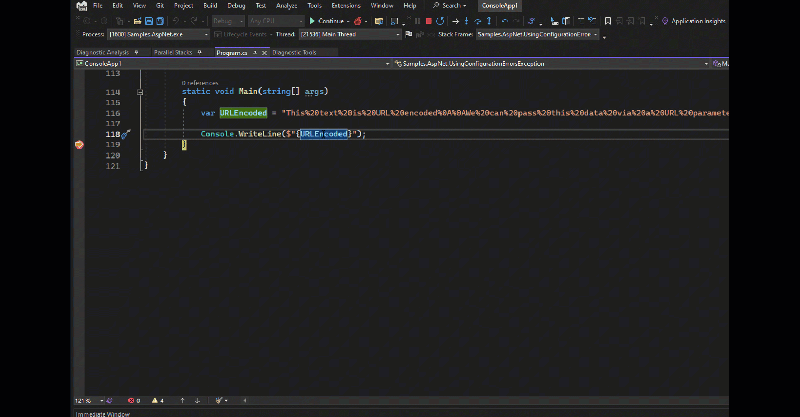Open the Edit menu
Image resolution: width=800 pixels, height=417 pixels.
coord(118,6)
